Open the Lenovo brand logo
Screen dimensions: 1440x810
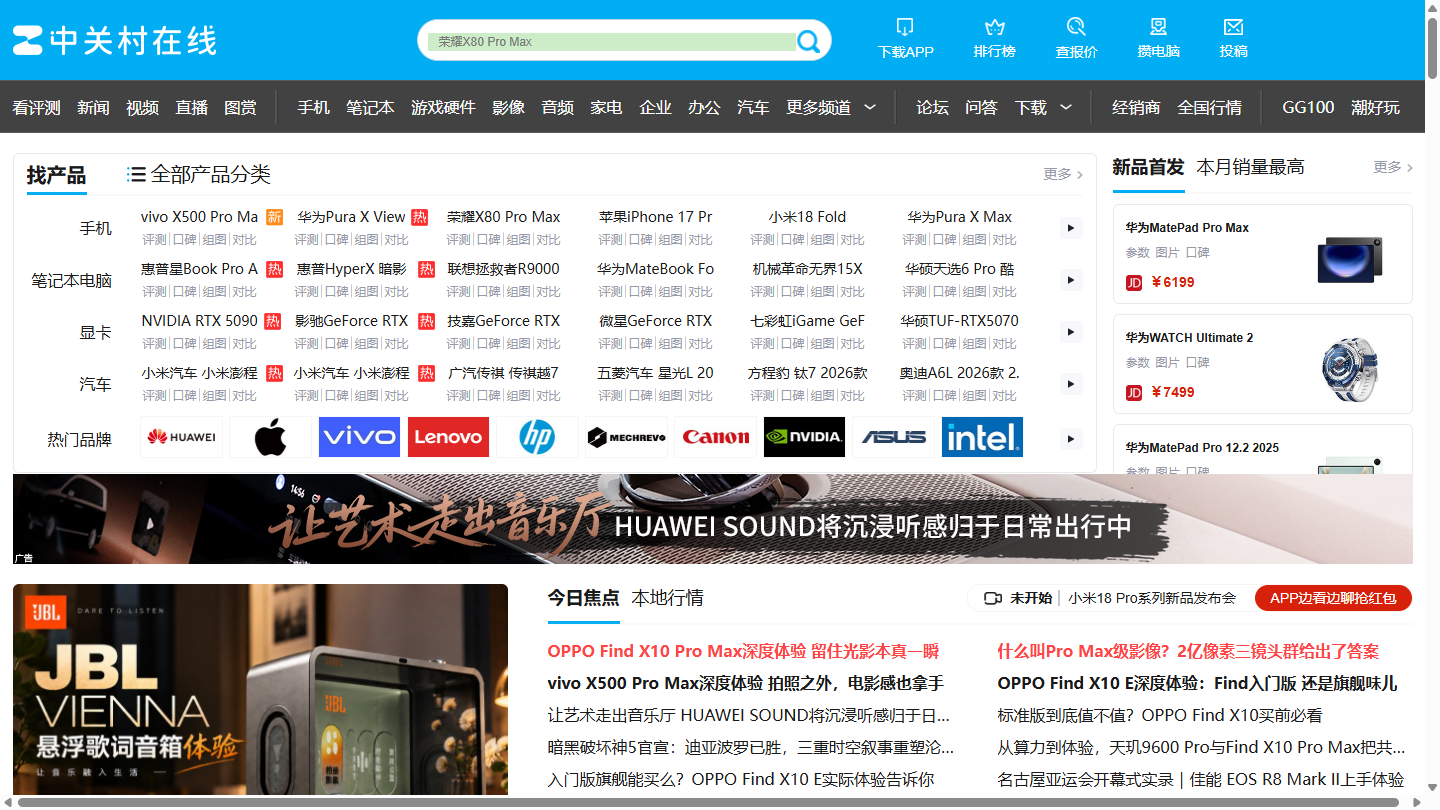(x=448, y=437)
